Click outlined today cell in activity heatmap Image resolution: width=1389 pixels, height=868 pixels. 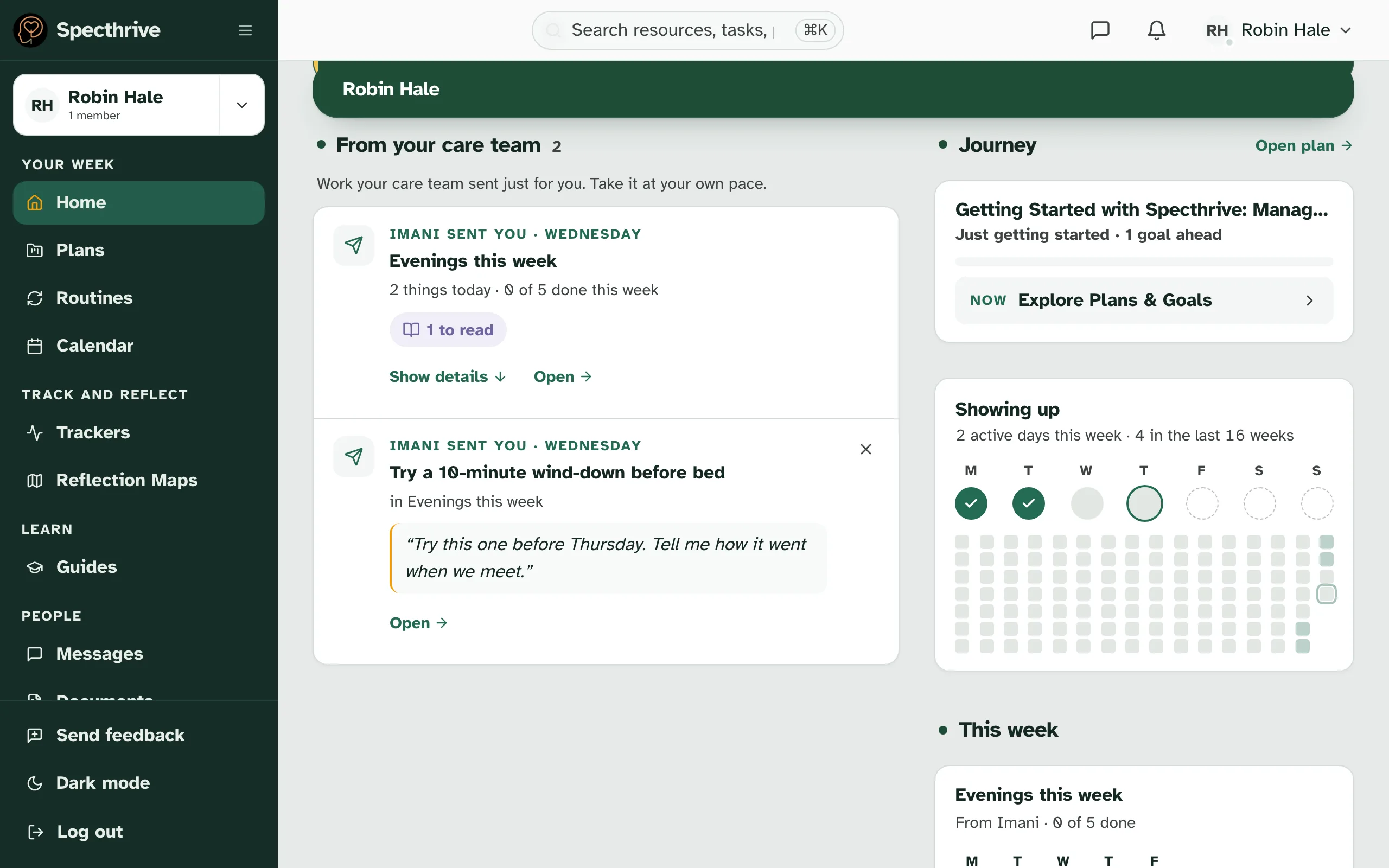tap(1326, 593)
